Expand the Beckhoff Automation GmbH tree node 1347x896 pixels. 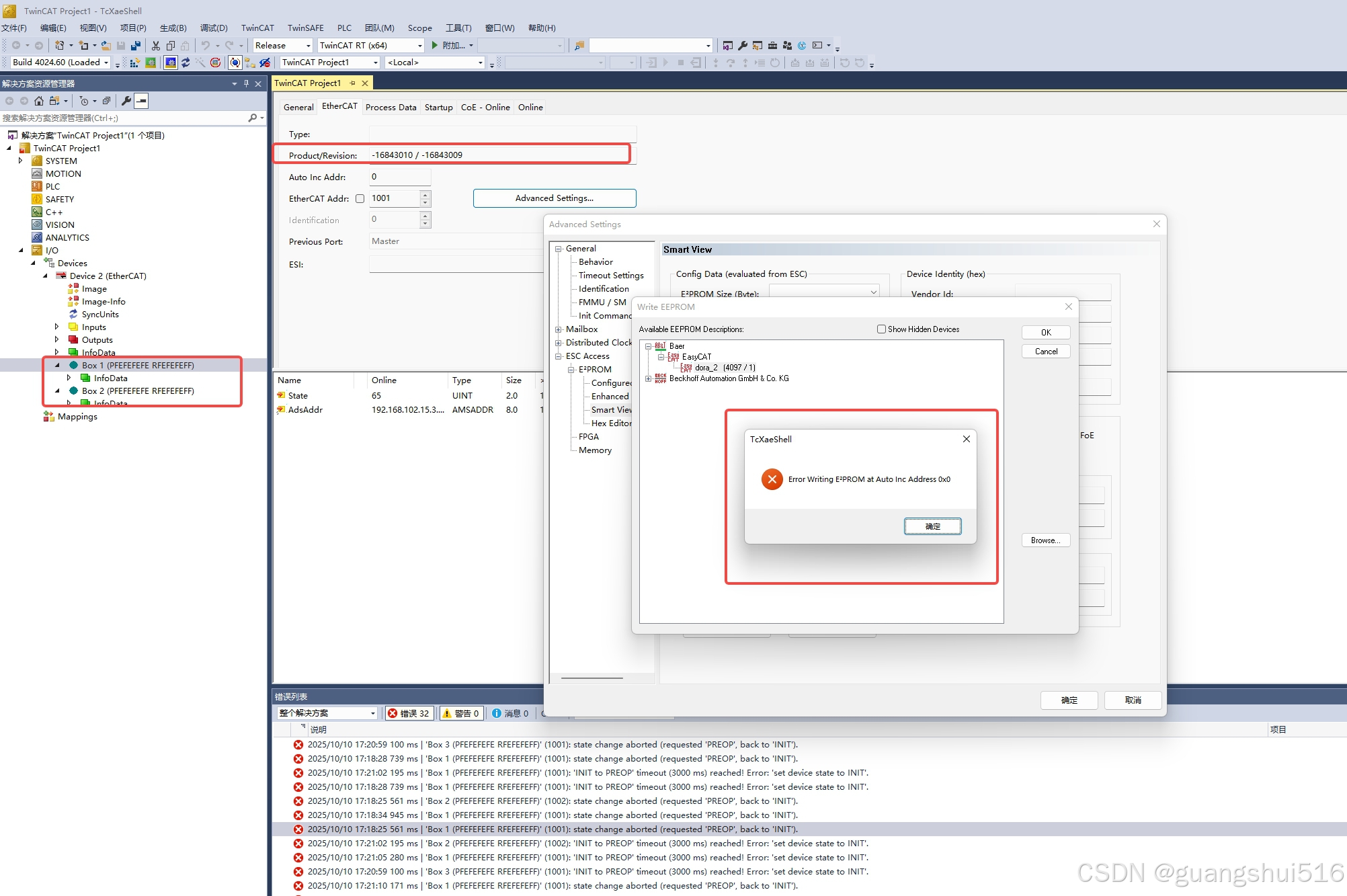point(649,378)
